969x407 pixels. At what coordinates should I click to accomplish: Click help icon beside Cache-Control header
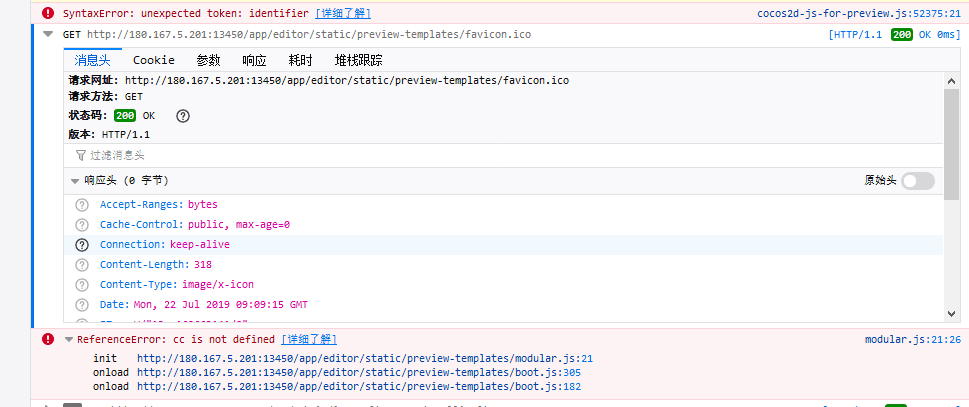(82, 225)
